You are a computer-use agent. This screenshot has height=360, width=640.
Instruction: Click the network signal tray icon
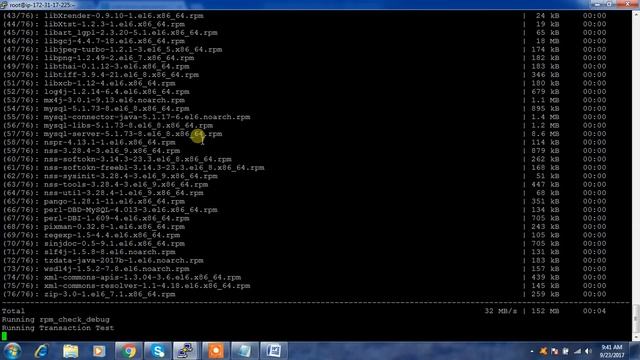[577, 351]
